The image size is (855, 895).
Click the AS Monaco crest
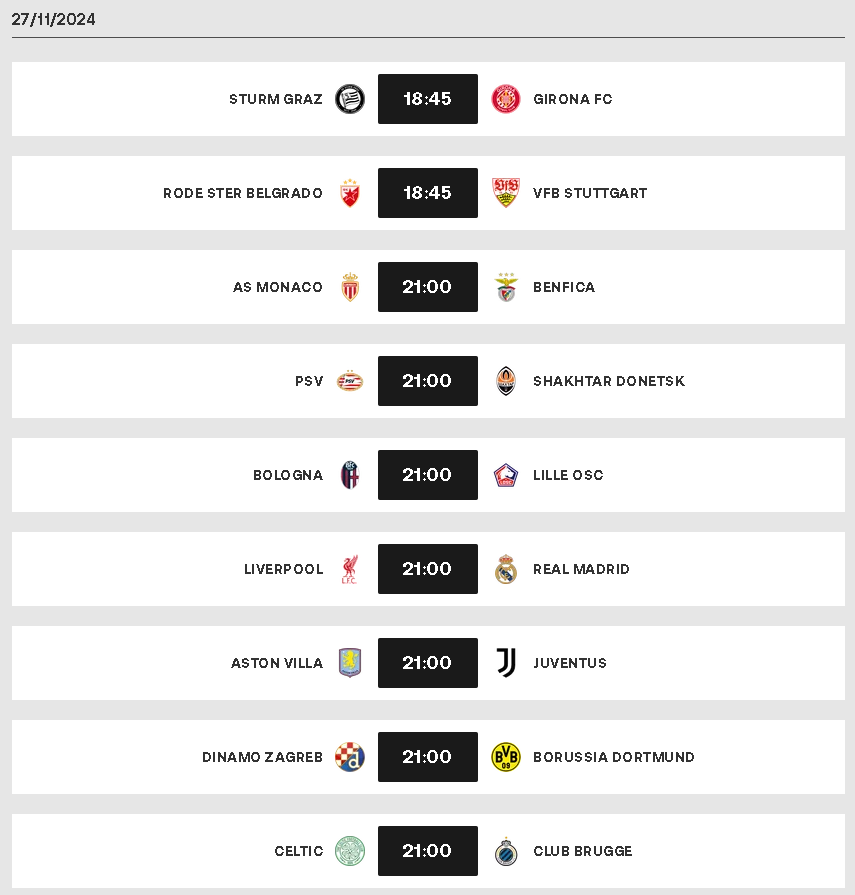point(350,287)
